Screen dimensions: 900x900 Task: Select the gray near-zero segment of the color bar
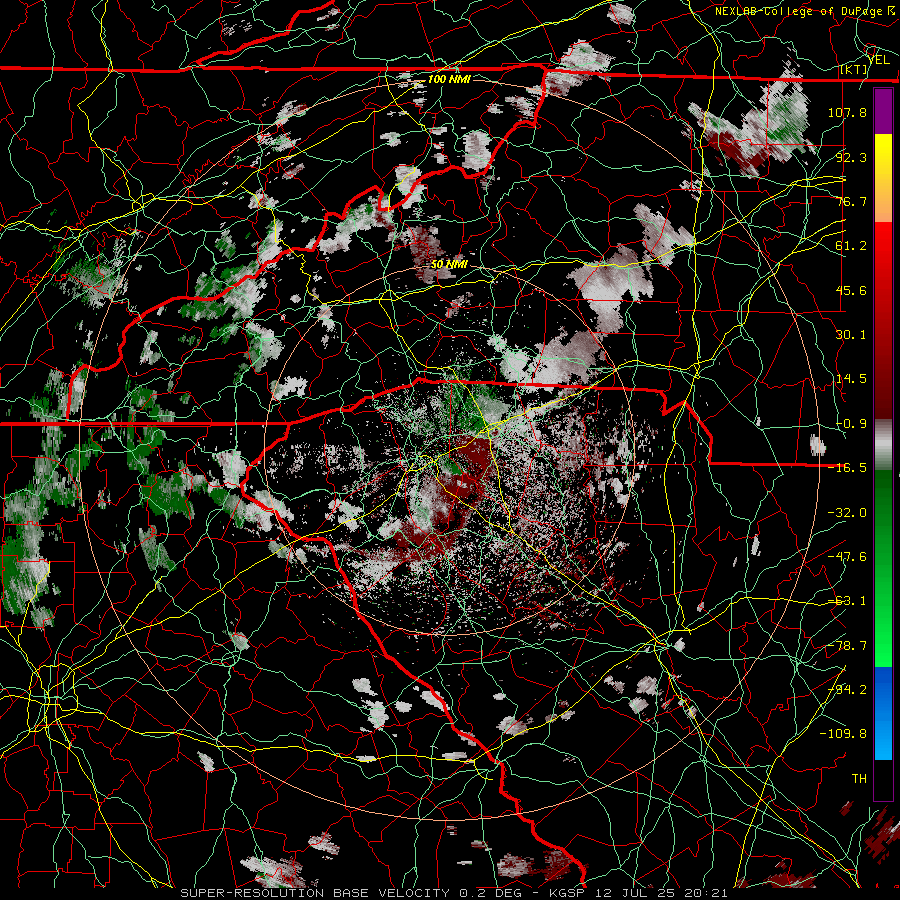pos(883,445)
